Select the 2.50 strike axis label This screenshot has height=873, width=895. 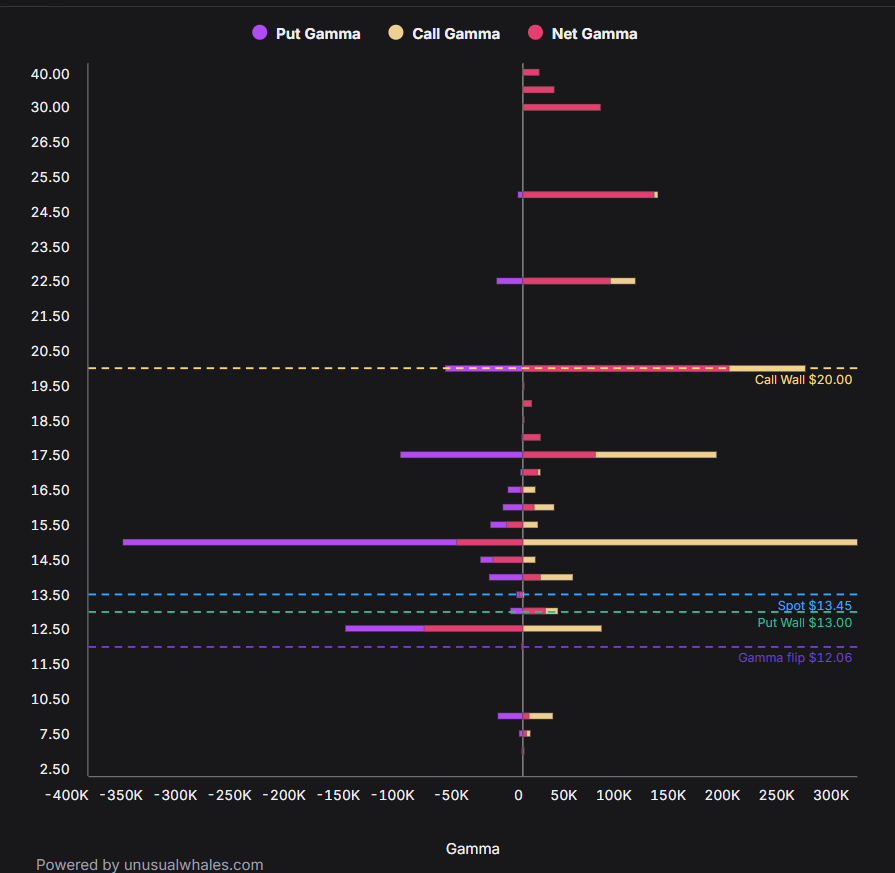click(55, 769)
